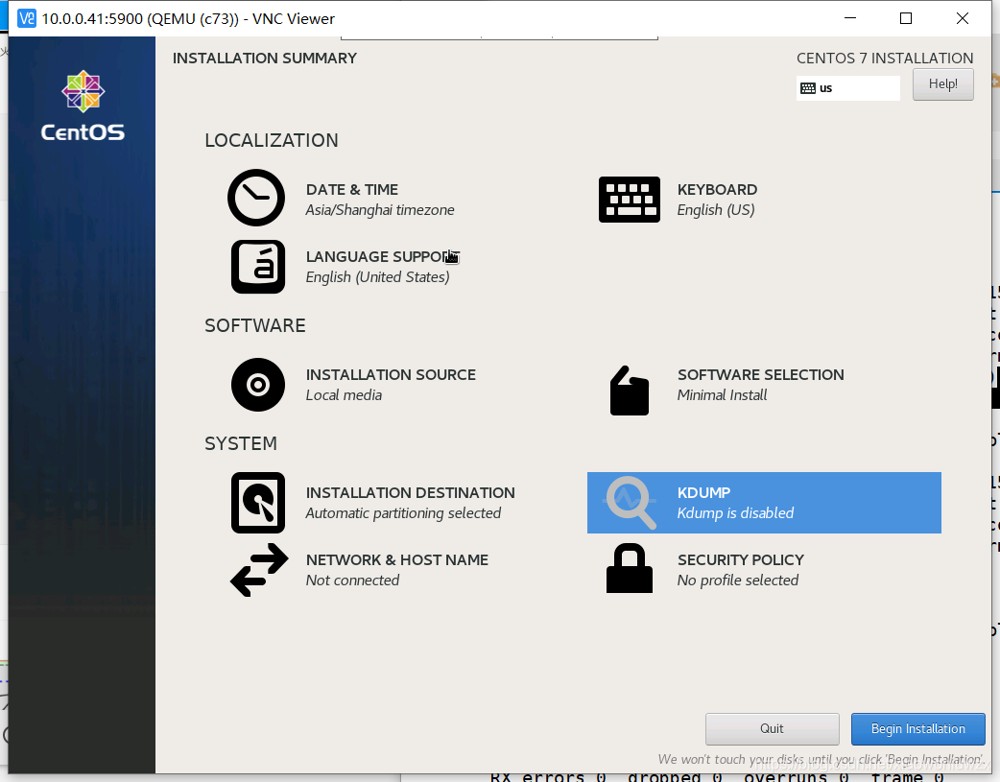The image size is (1000, 782).
Task: Click Begin Installation button
Action: 918,728
